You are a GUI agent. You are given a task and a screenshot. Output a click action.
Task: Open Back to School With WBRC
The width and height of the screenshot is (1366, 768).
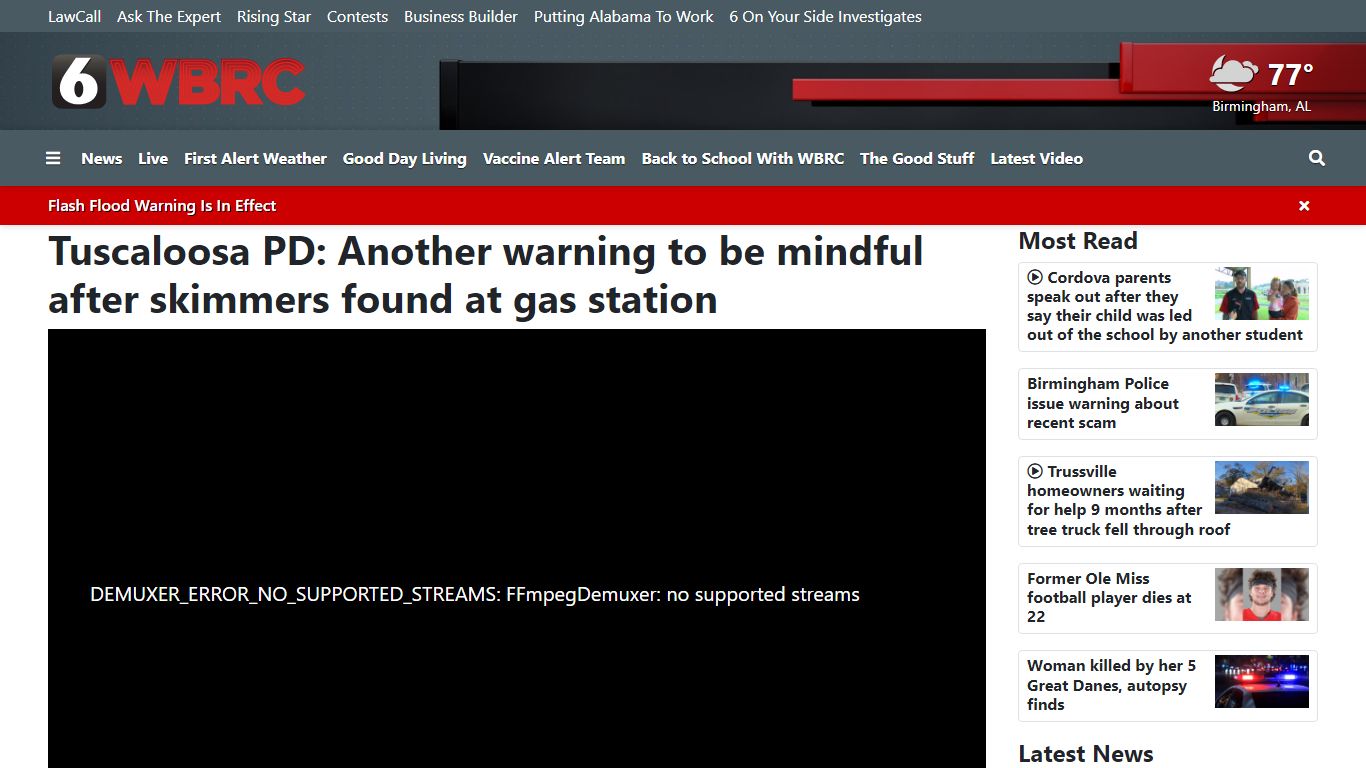743,158
